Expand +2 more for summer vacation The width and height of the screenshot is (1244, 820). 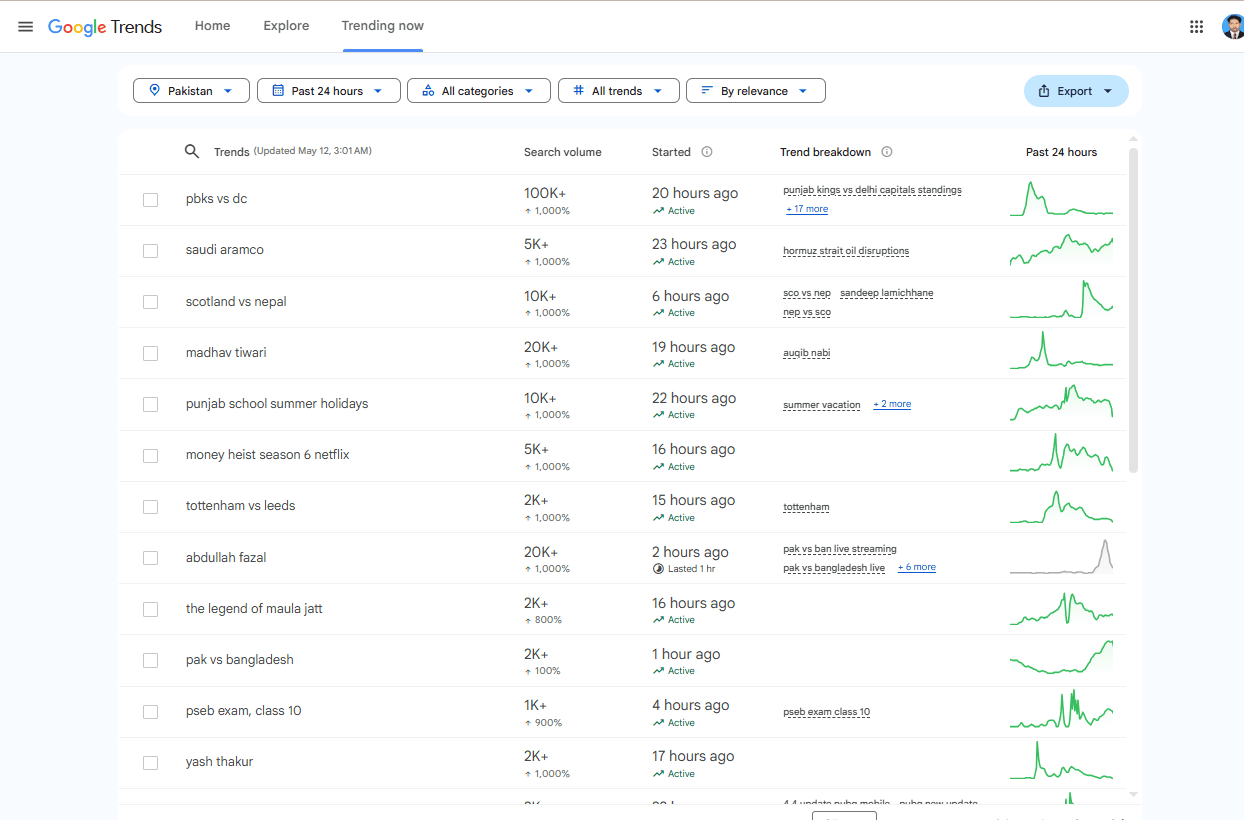892,404
